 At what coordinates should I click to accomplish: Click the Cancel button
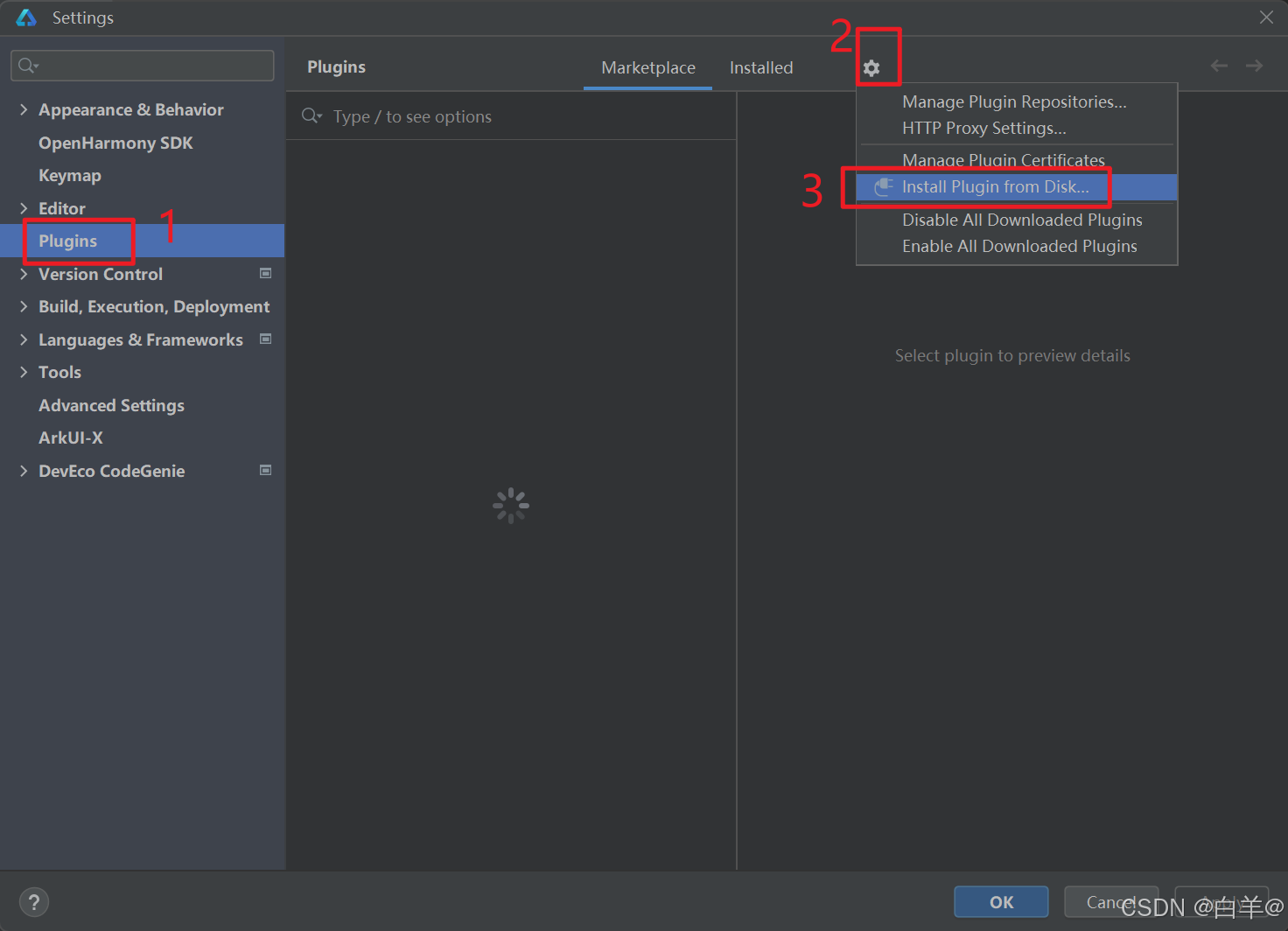pyautogui.click(x=1110, y=901)
